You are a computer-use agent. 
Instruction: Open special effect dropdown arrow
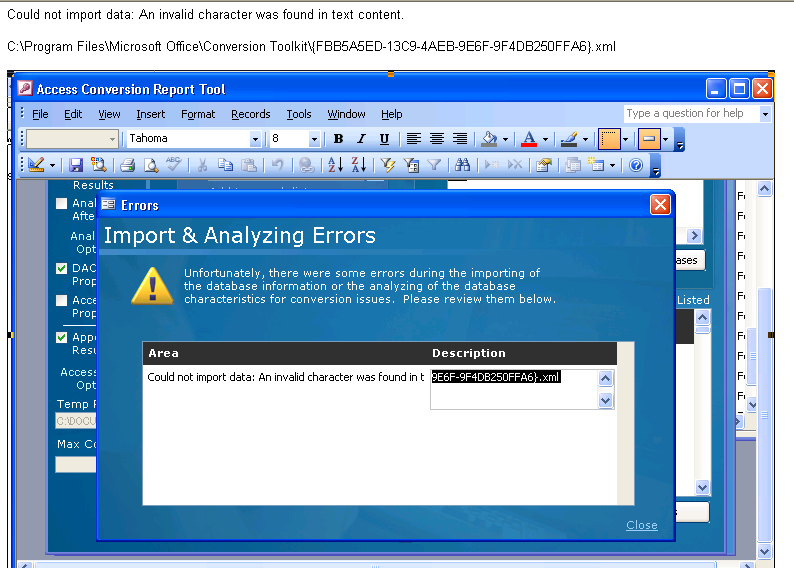665,139
